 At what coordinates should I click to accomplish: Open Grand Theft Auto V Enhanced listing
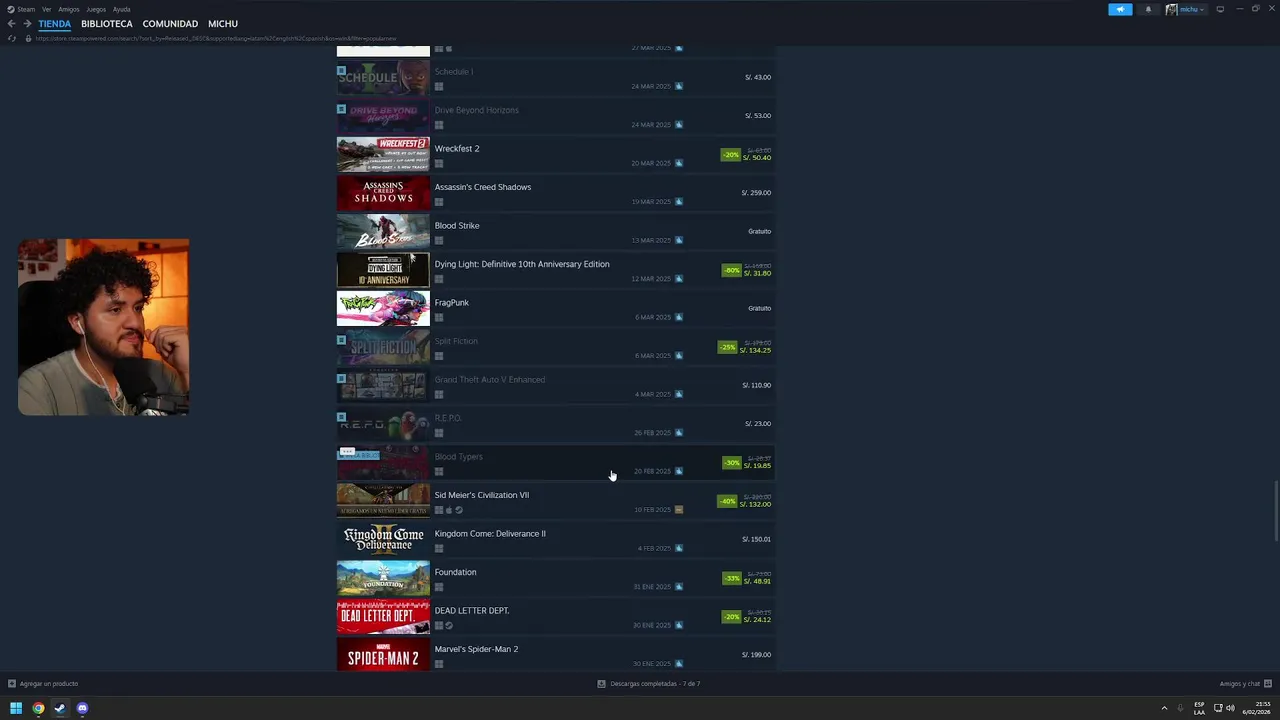[556, 386]
